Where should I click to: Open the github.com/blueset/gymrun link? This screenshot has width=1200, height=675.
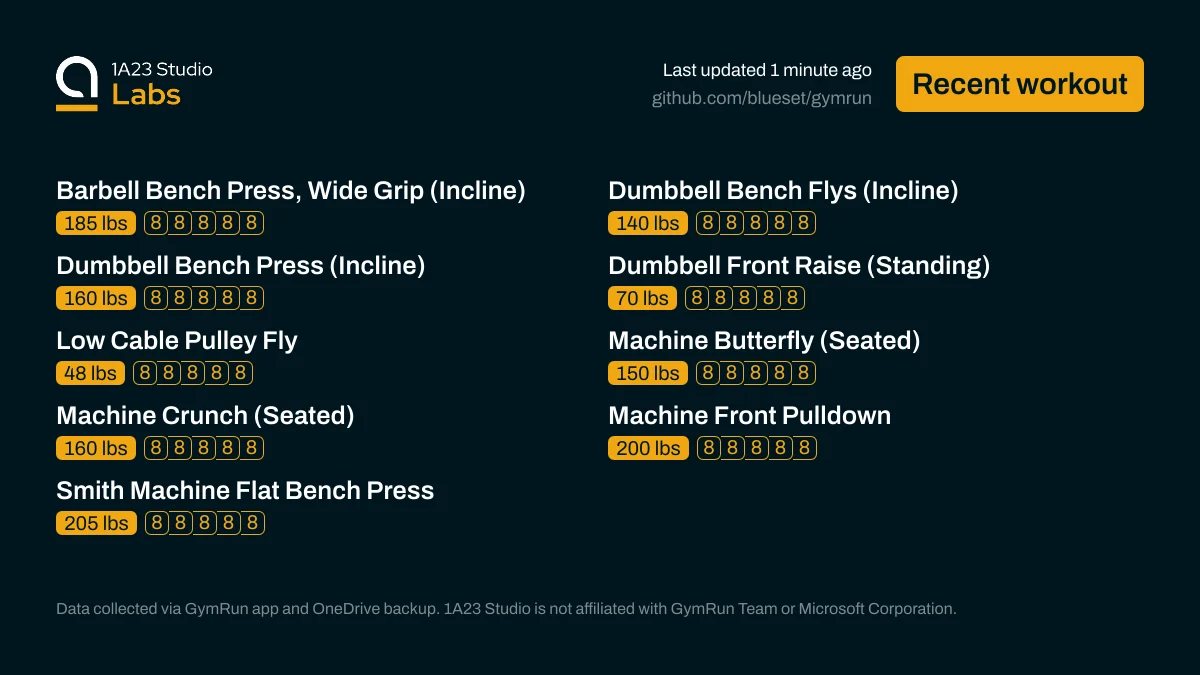point(761,98)
